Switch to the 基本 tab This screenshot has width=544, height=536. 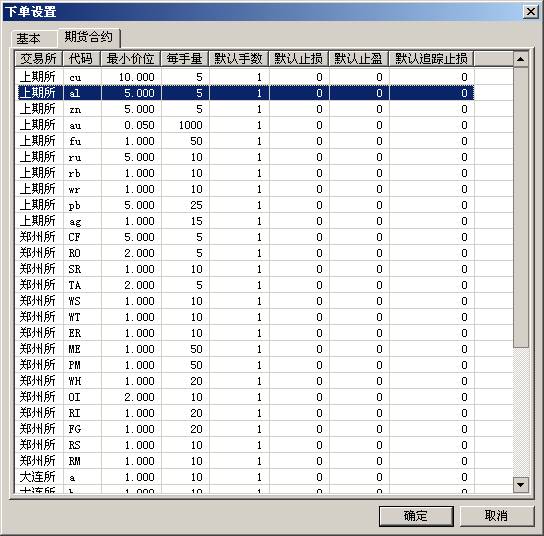click(34, 39)
